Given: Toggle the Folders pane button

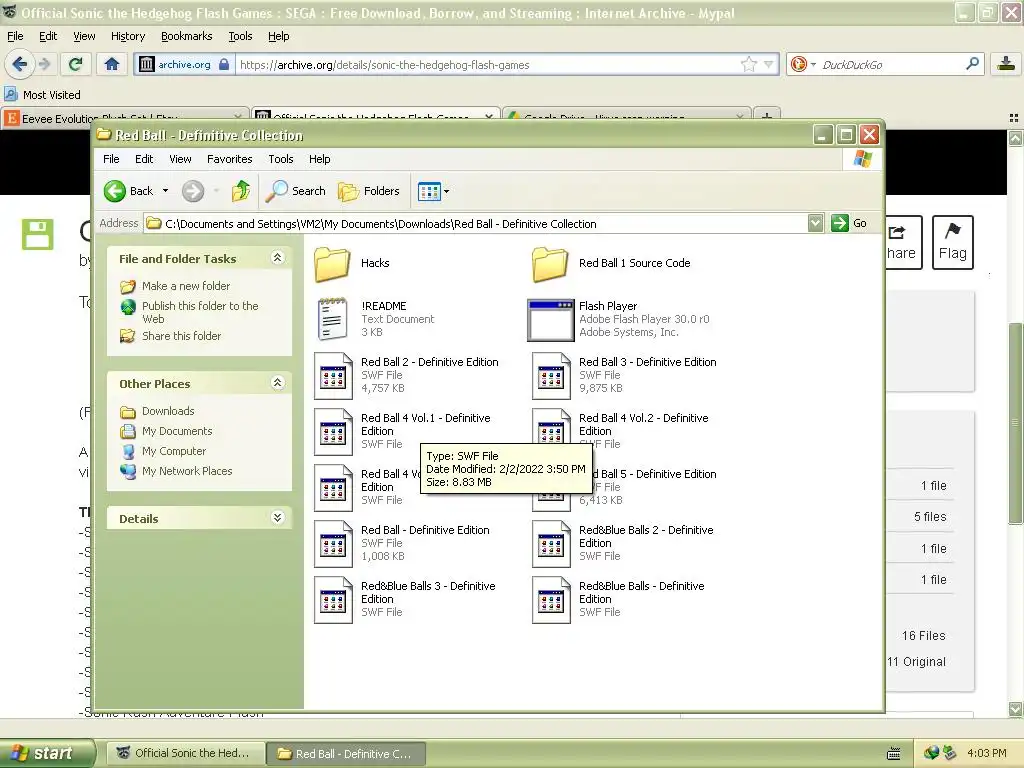Looking at the screenshot, I should (x=368, y=191).
